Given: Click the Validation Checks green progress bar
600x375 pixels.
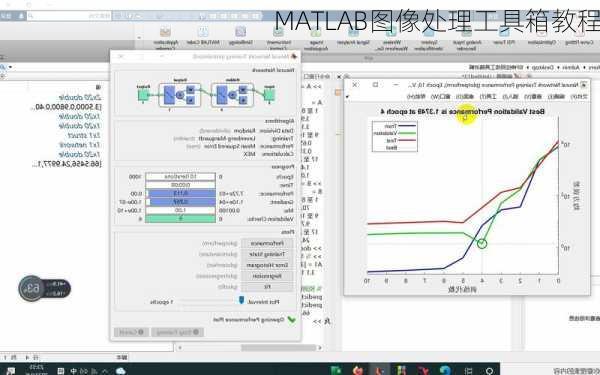Looking at the screenshot, I should pos(181,219).
